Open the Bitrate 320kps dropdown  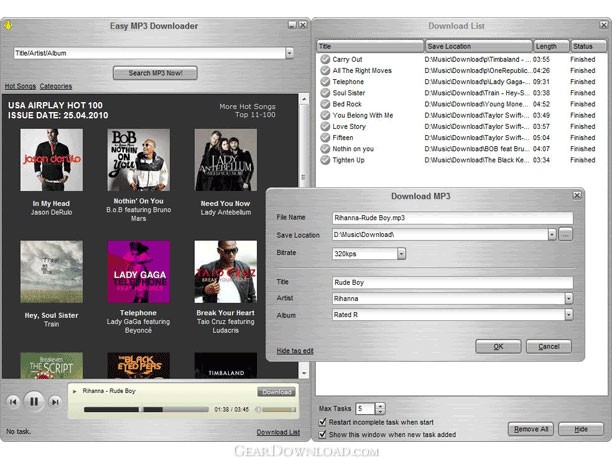(401, 254)
